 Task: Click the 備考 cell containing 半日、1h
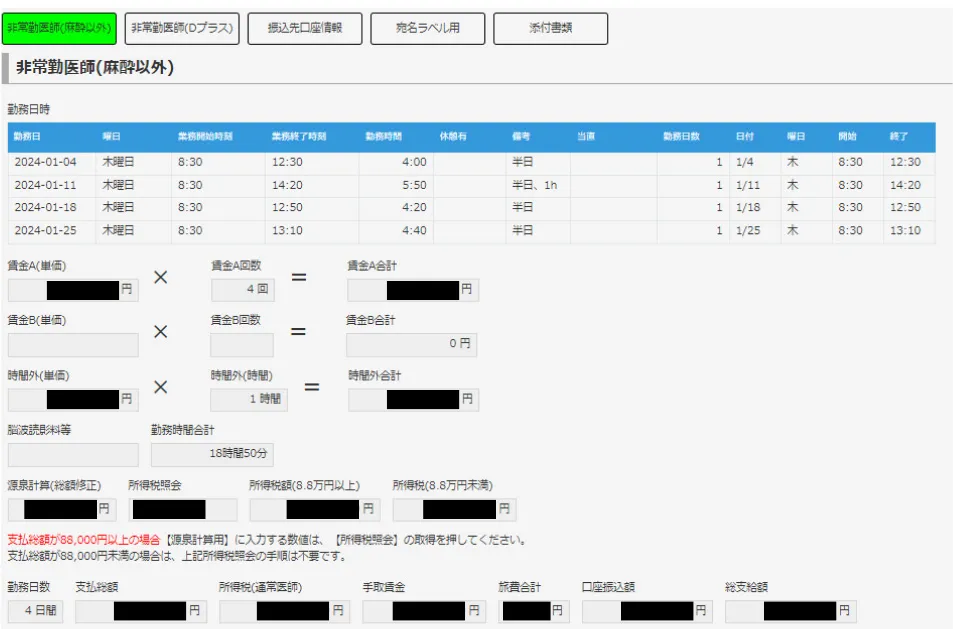[537, 185]
